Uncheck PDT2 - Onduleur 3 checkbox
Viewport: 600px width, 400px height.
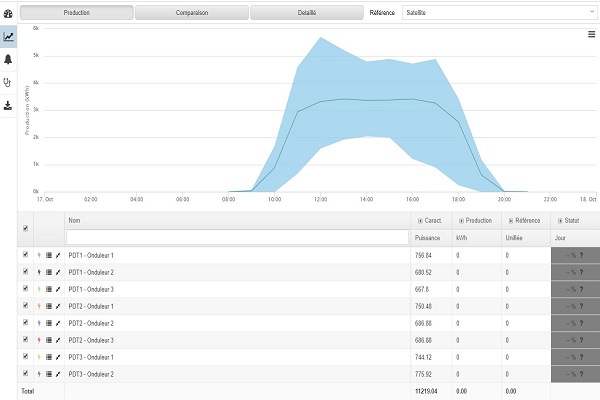pos(26,339)
